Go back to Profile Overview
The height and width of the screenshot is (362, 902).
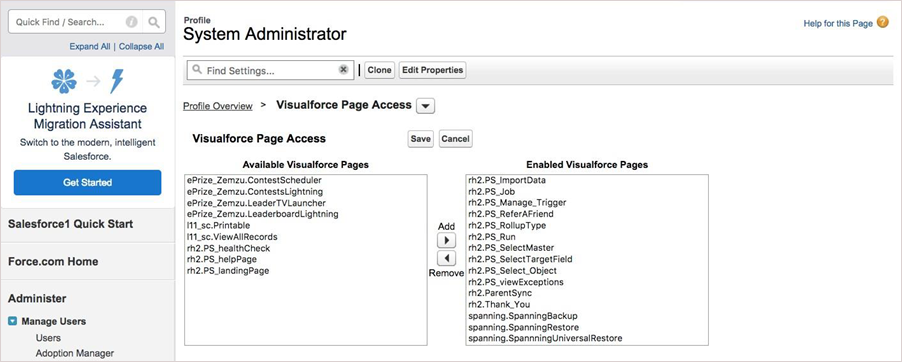(217, 106)
